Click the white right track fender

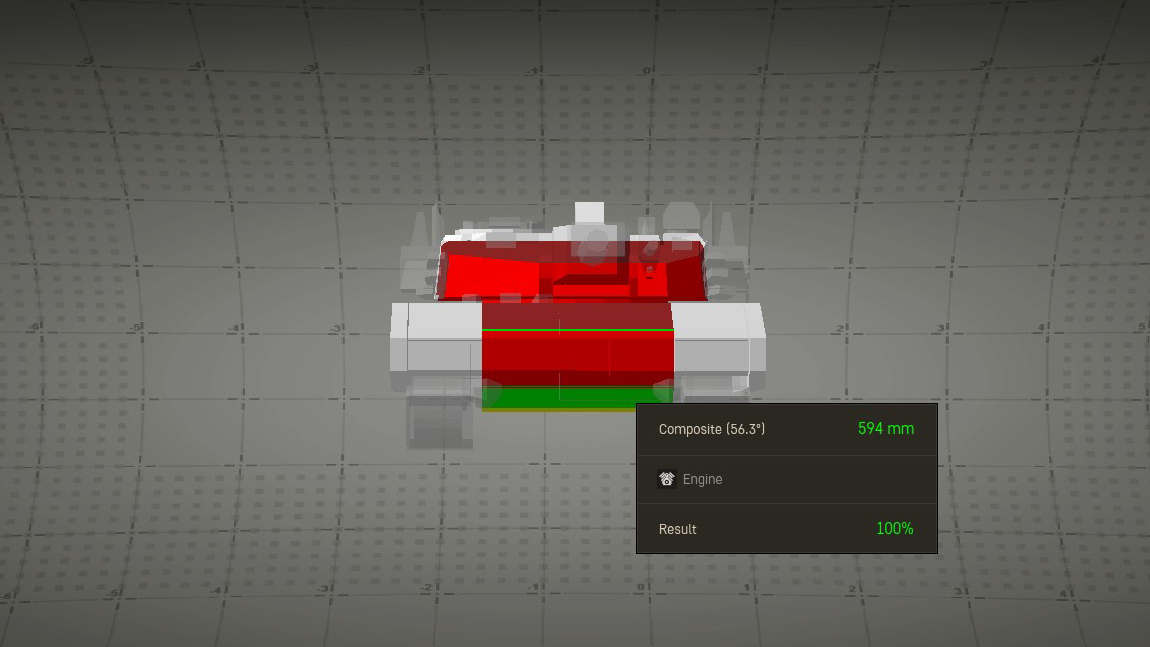[x=719, y=338]
